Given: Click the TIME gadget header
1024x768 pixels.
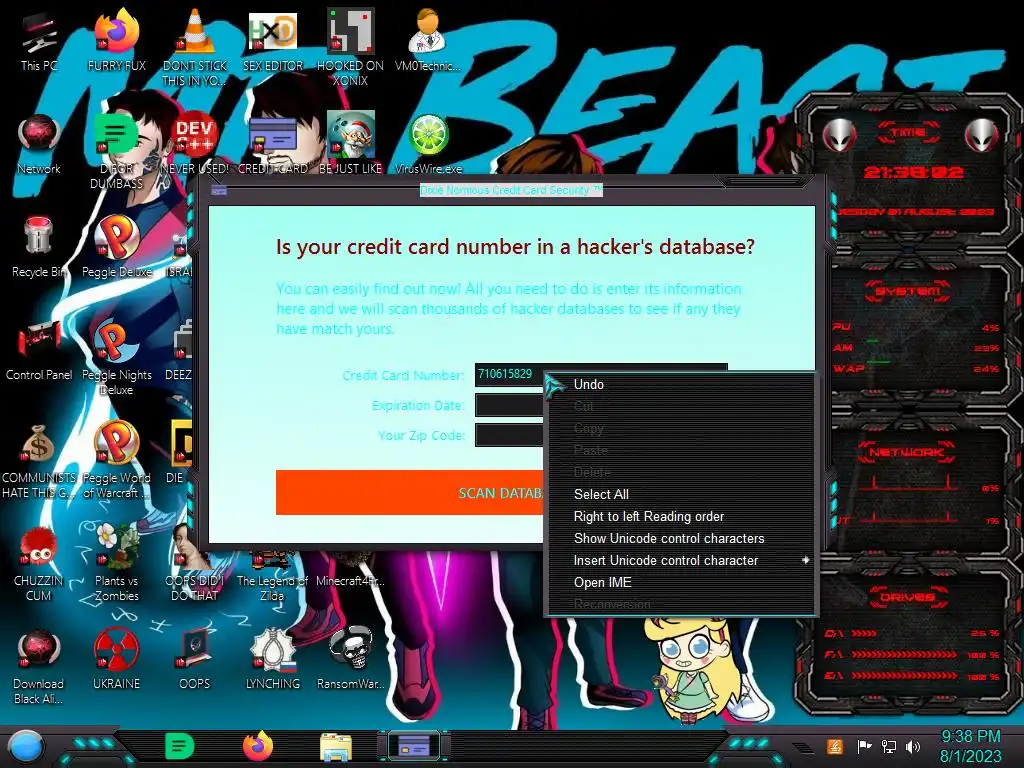Looking at the screenshot, I should click(908, 132).
